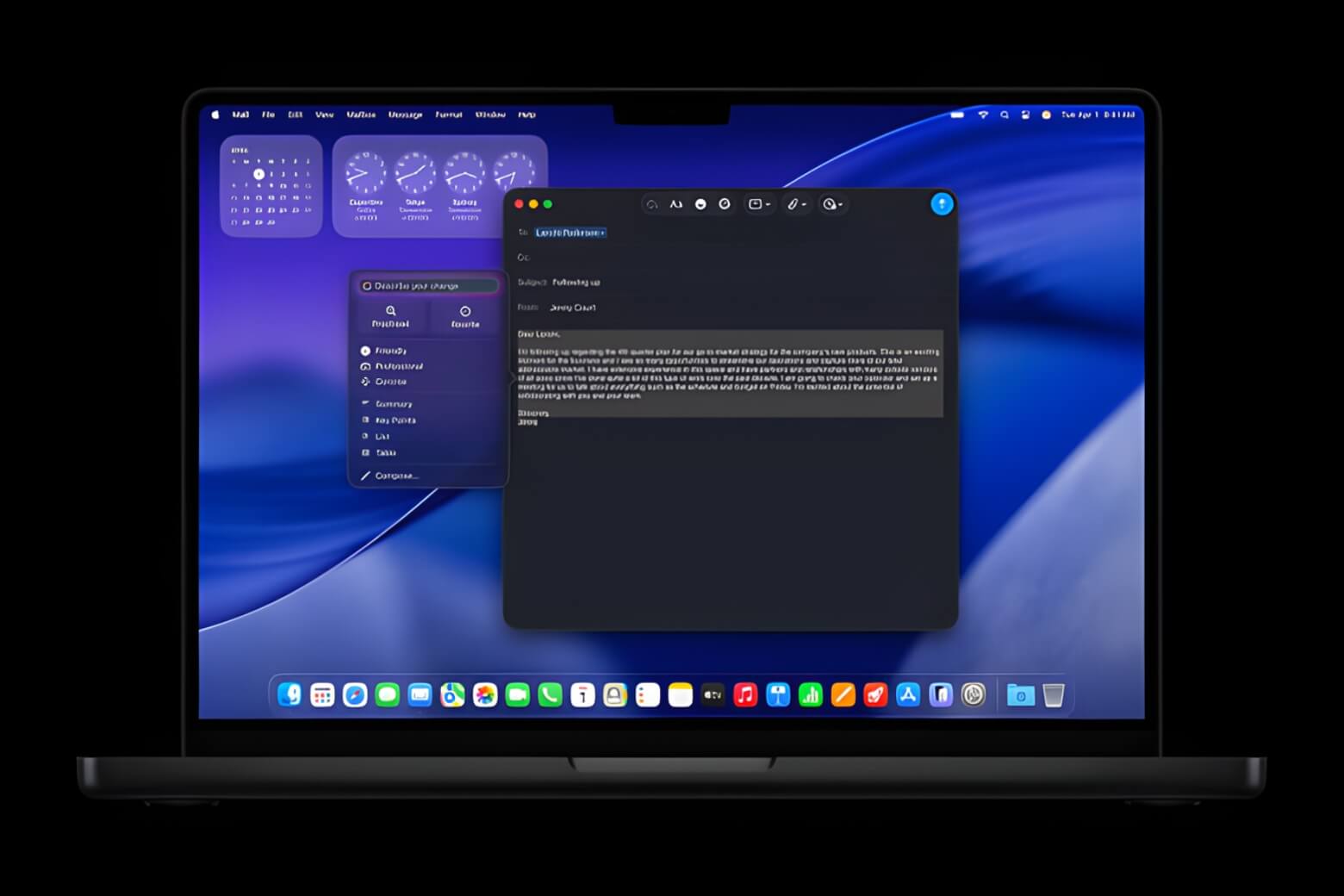
Task: Open Safari from the Dock
Action: tap(354, 694)
